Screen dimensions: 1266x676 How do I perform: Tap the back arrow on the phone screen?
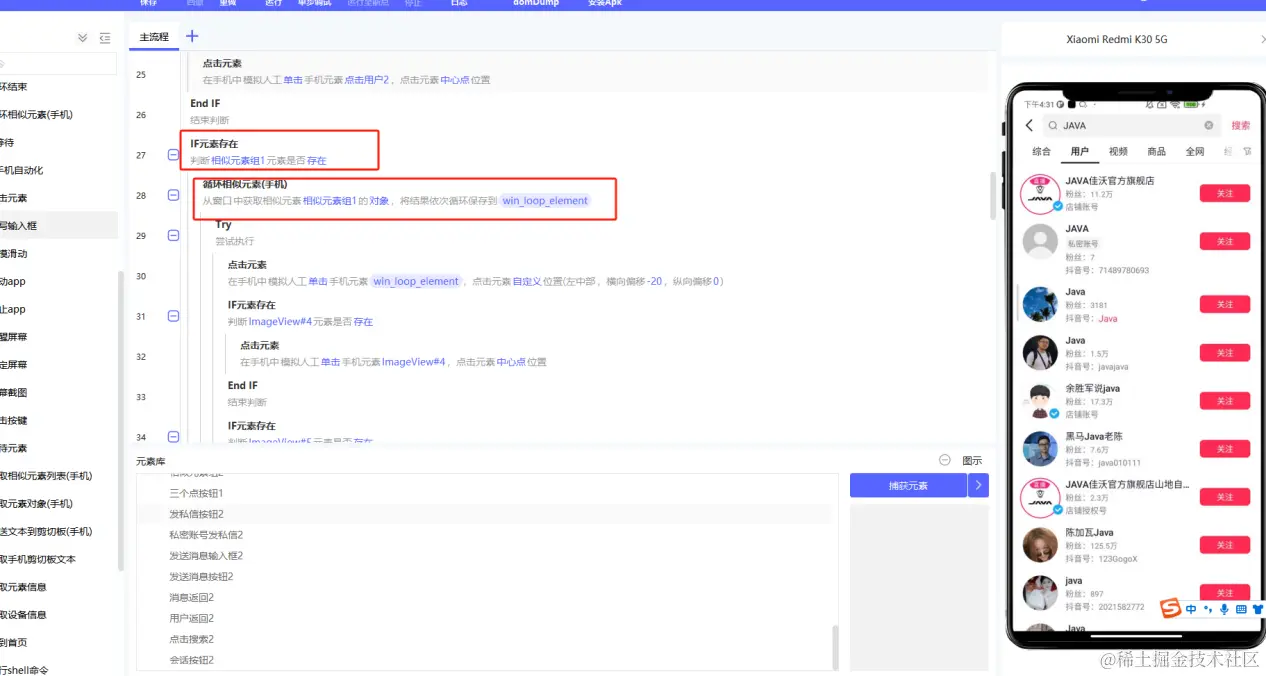click(x=1029, y=125)
